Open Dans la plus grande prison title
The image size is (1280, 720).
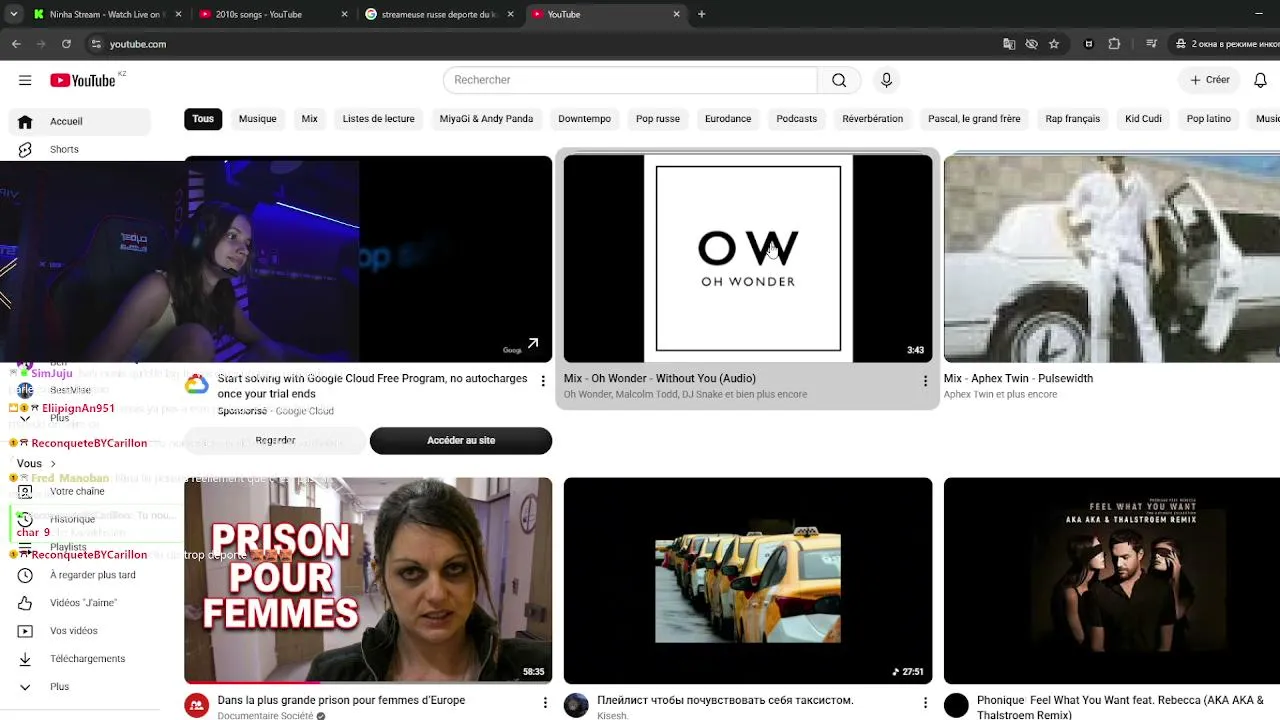point(341,701)
